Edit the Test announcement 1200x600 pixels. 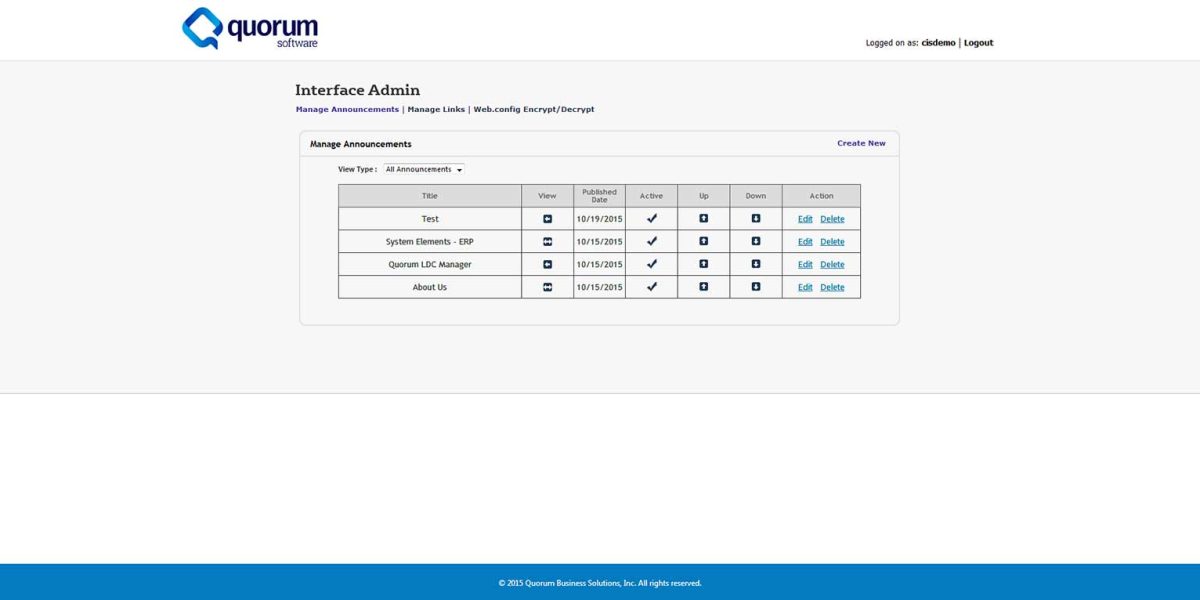805,218
